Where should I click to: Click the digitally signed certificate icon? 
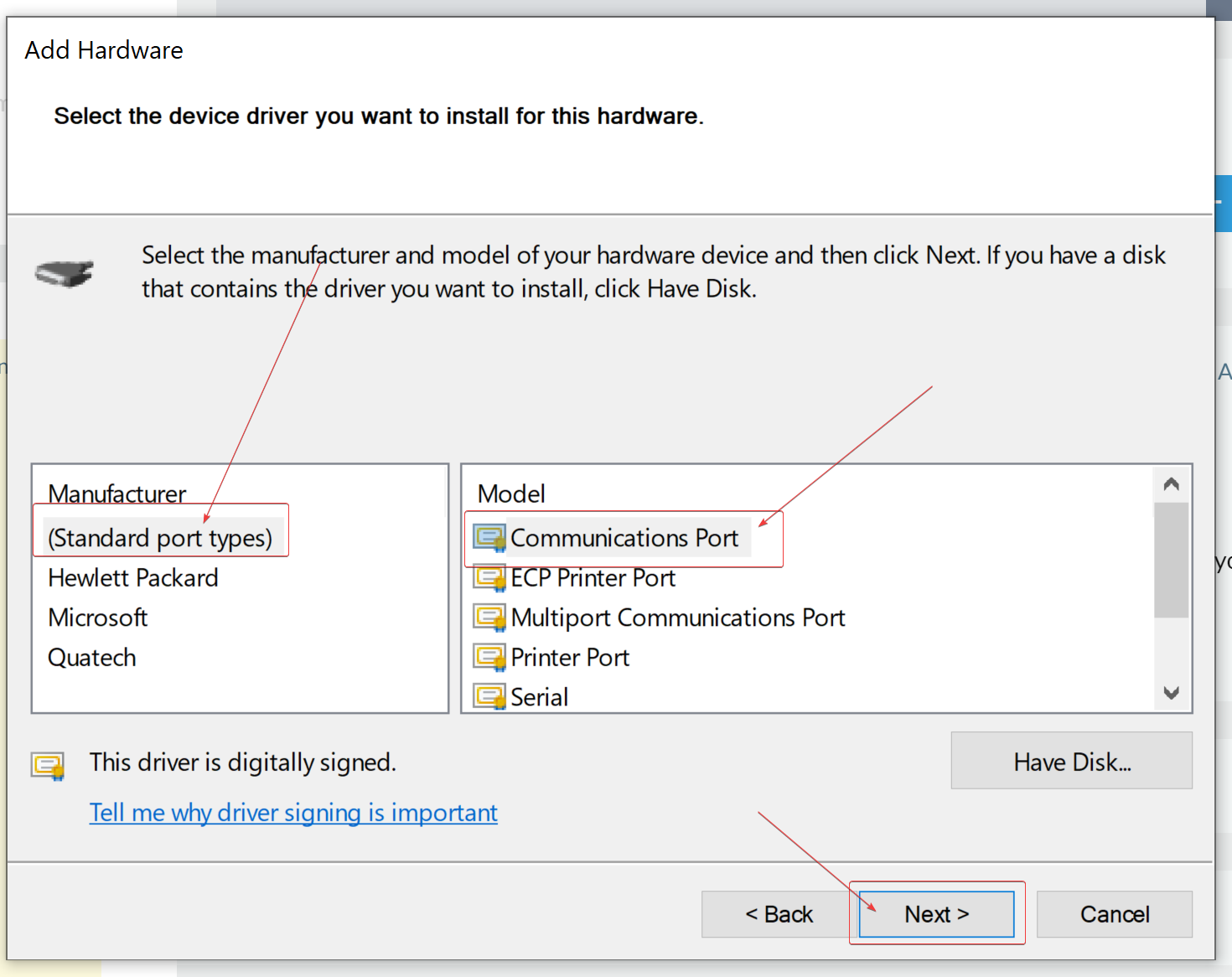coord(48,765)
